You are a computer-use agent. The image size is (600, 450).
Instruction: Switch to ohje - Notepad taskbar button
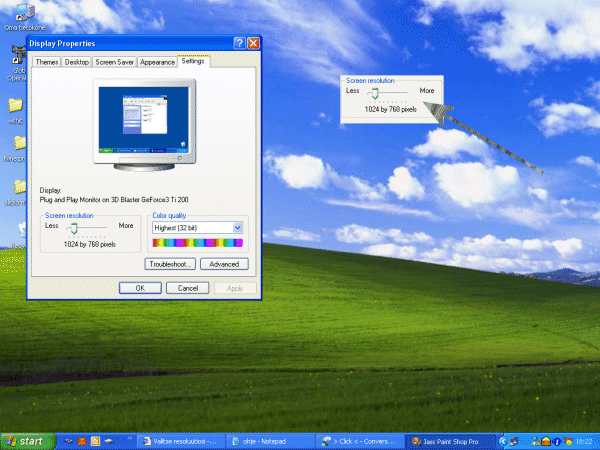click(271, 442)
